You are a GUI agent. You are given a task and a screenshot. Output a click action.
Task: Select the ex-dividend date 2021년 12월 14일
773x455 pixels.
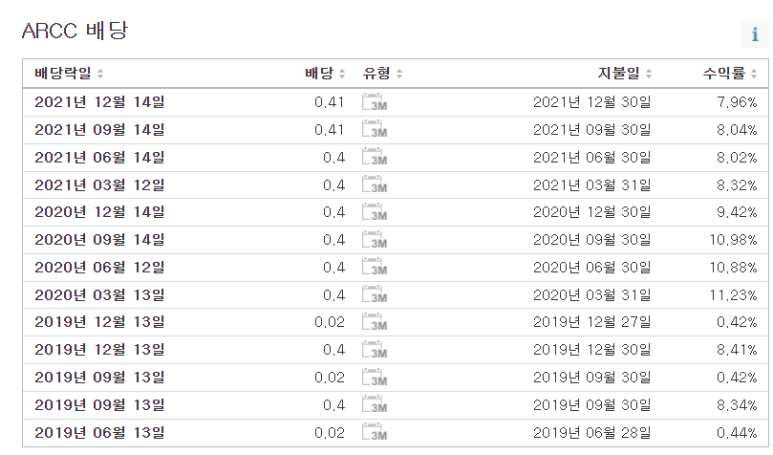click(100, 102)
